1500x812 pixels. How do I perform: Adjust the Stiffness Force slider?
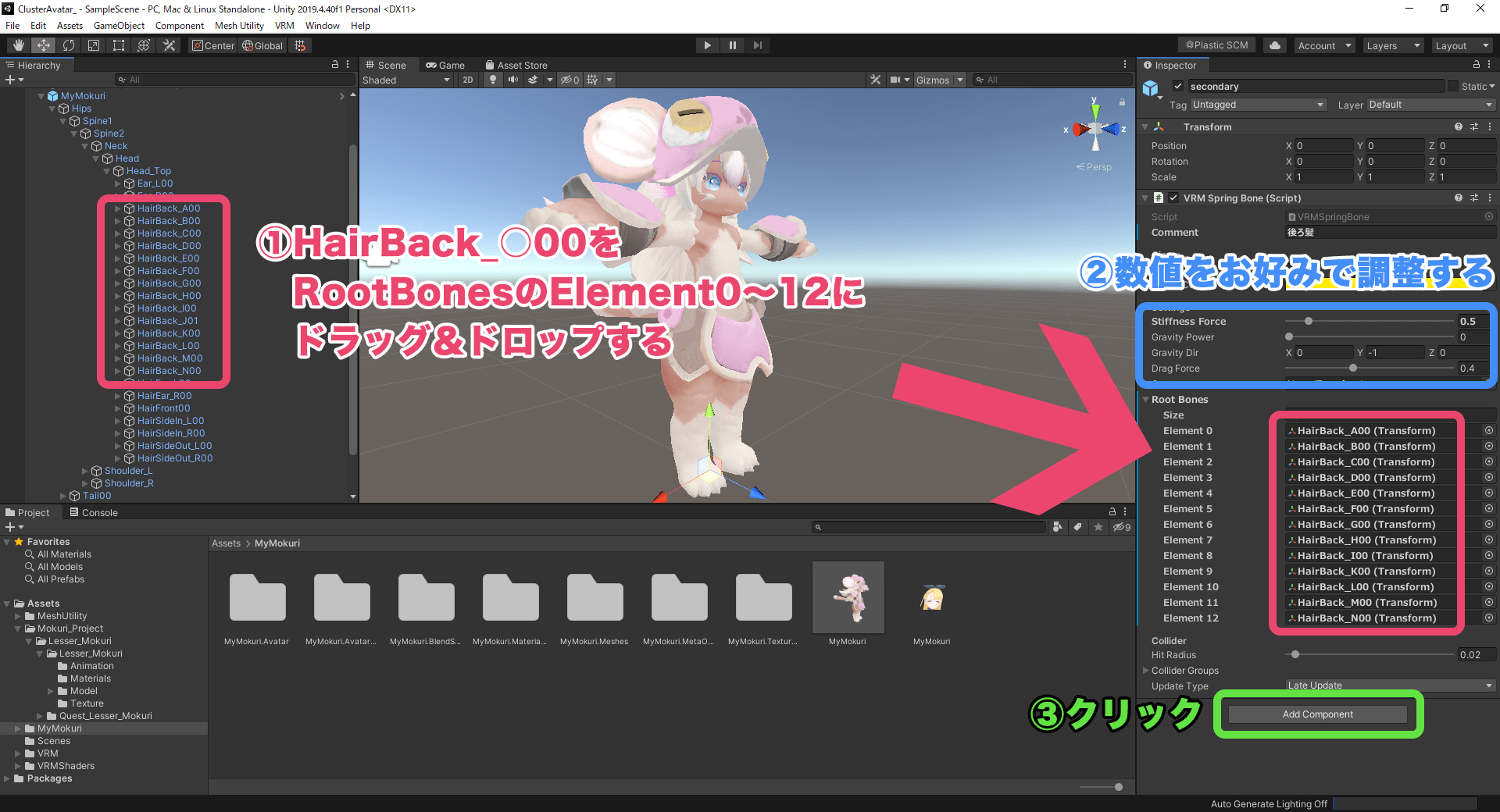[x=1309, y=320]
